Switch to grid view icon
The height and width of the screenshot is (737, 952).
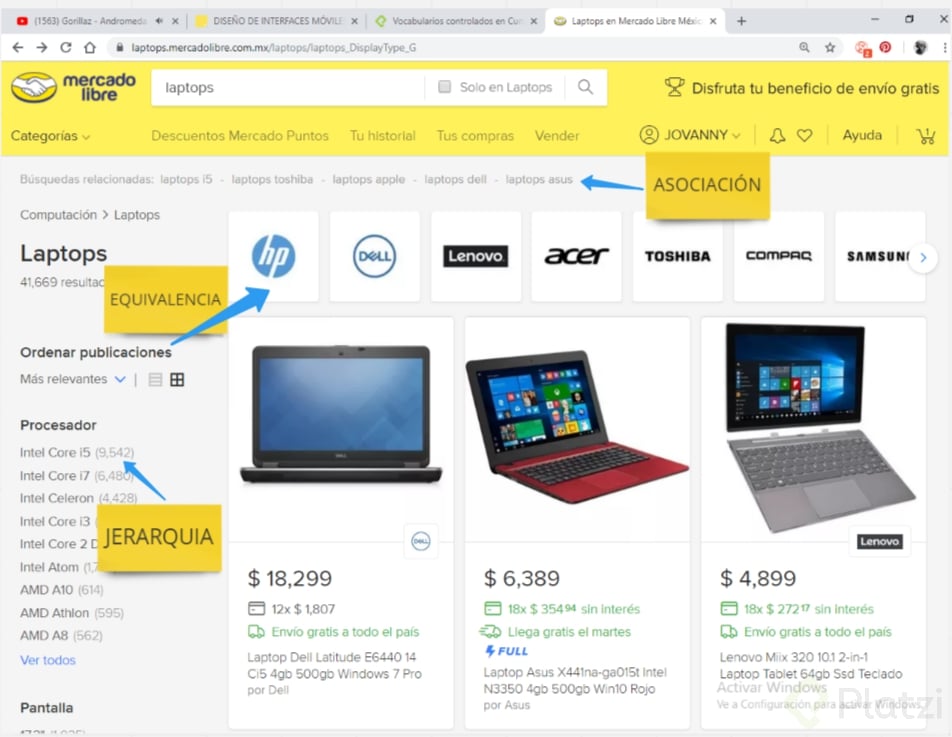tap(177, 379)
